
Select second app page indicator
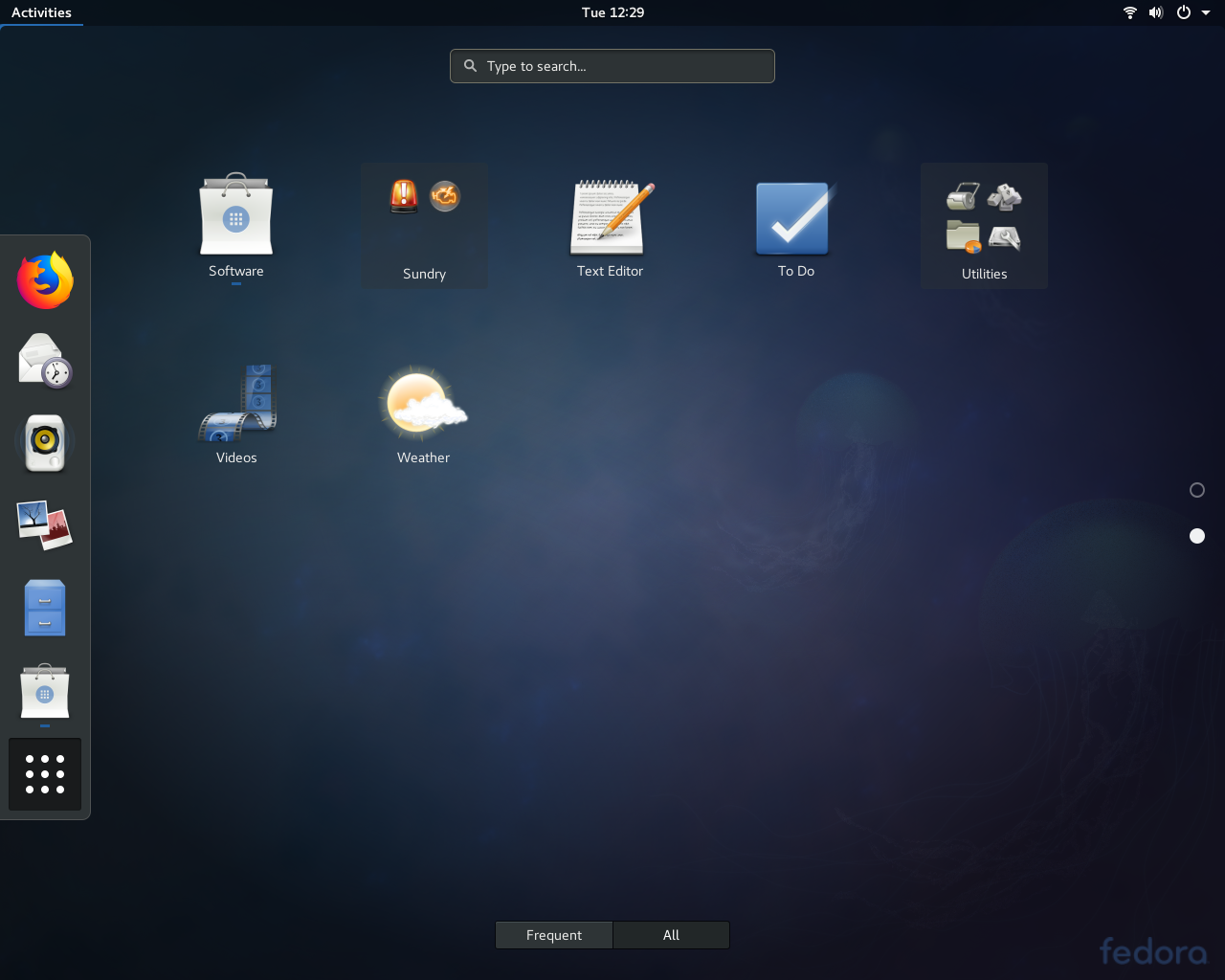pos(1197,536)
